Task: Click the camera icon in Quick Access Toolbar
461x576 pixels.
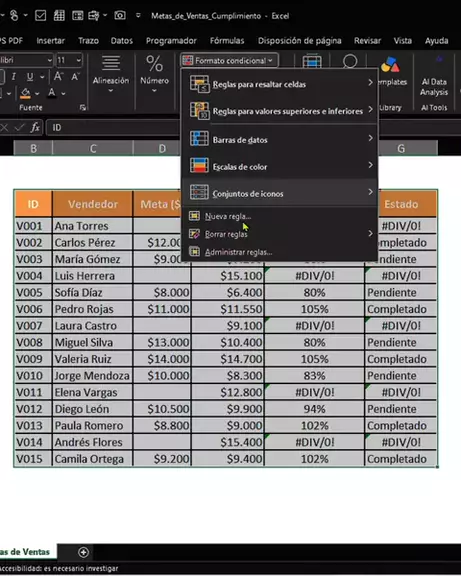Action: pyautogui.click(x=119, y=15)
